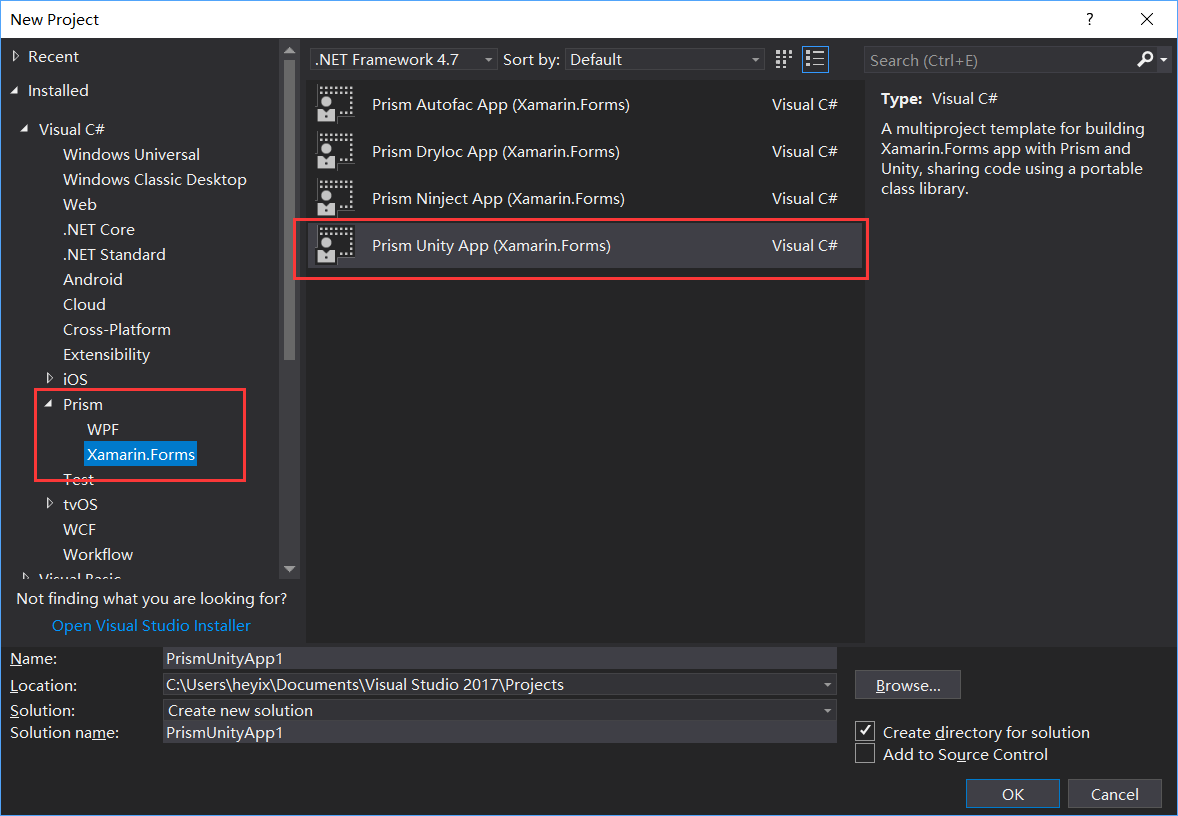
Task: Choose Prism DryIoc App (Xamarin.Forms) template
Action: point(584,152)
